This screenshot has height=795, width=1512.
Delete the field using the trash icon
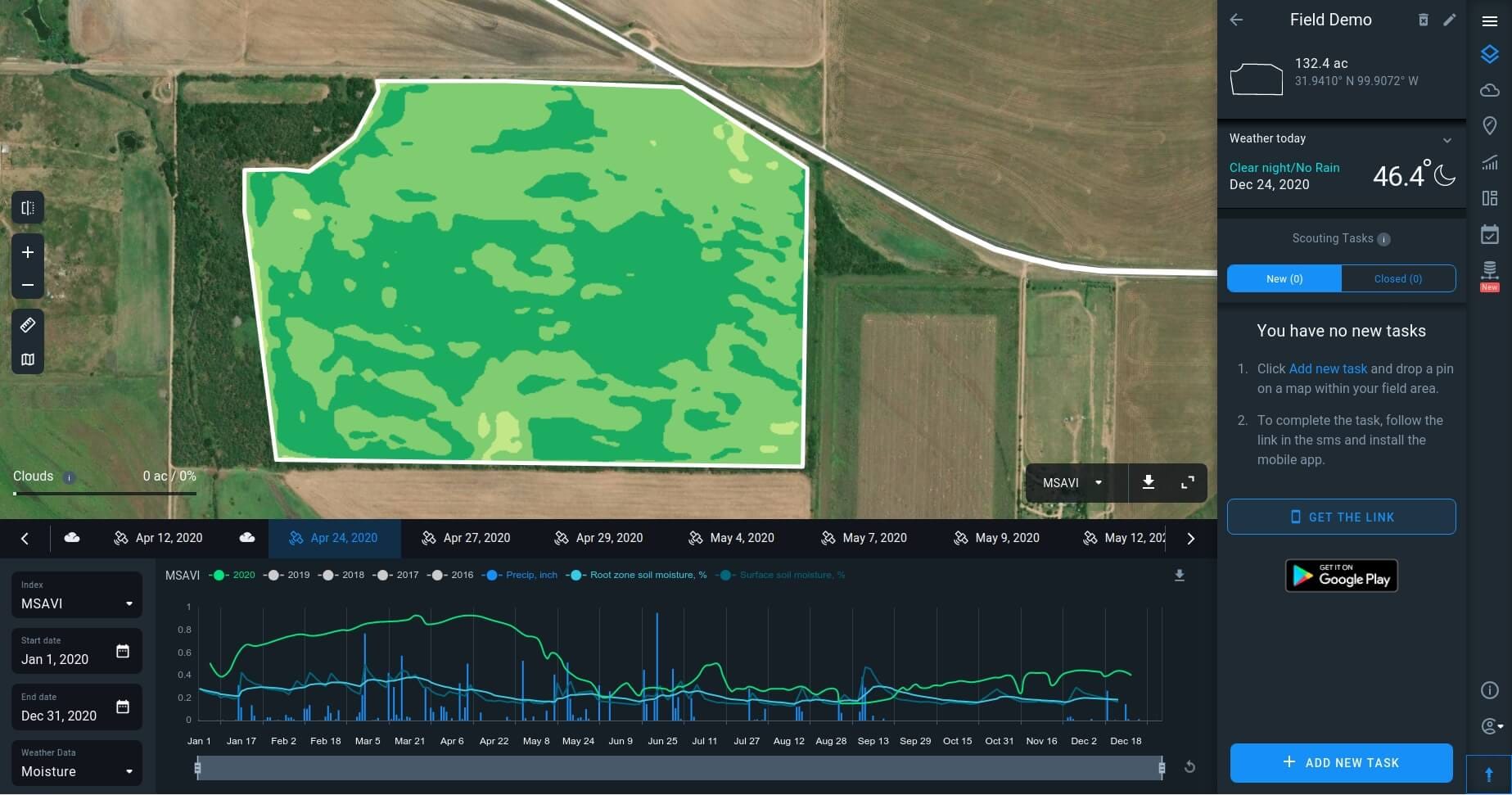coord(1424,20)
